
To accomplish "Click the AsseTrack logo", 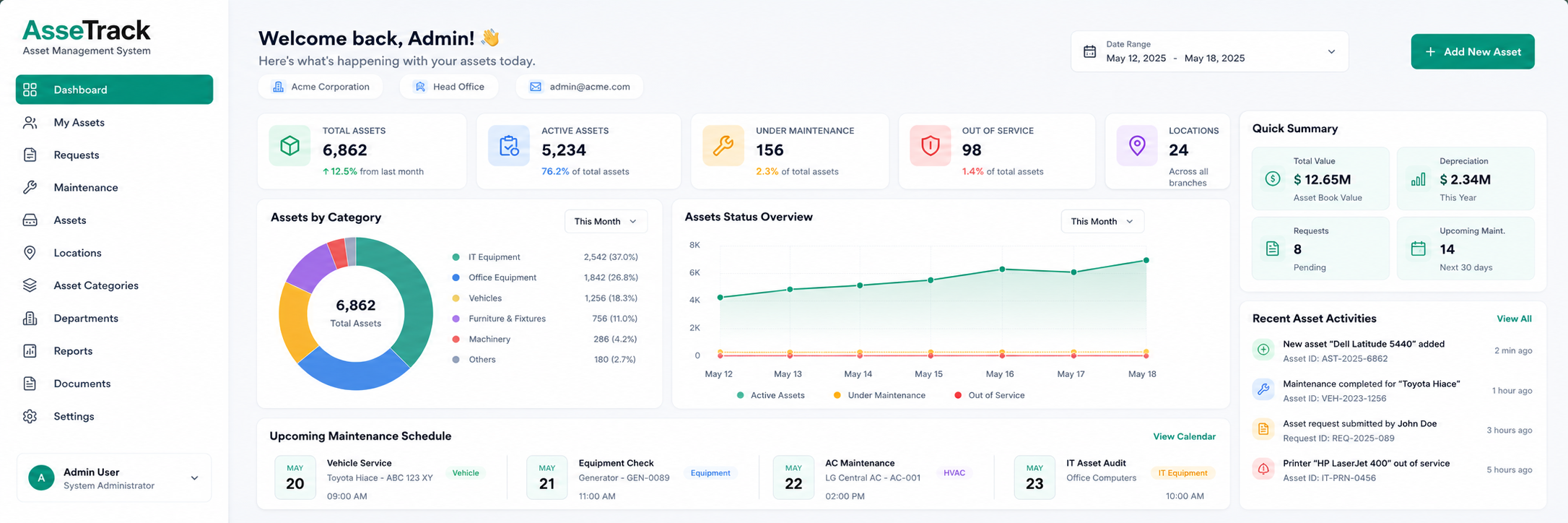I will 87,37.
